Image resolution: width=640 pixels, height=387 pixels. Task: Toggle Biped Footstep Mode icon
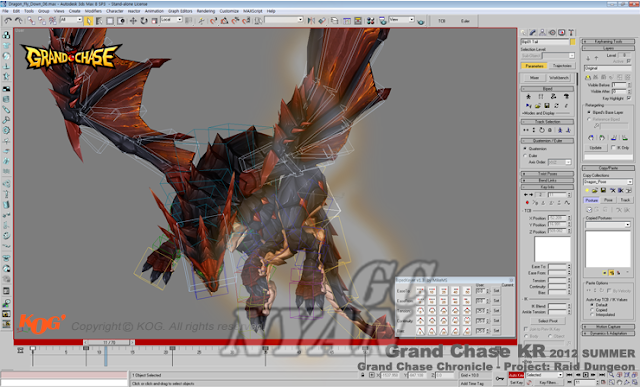pyautogui.click(x=541, y=96)
